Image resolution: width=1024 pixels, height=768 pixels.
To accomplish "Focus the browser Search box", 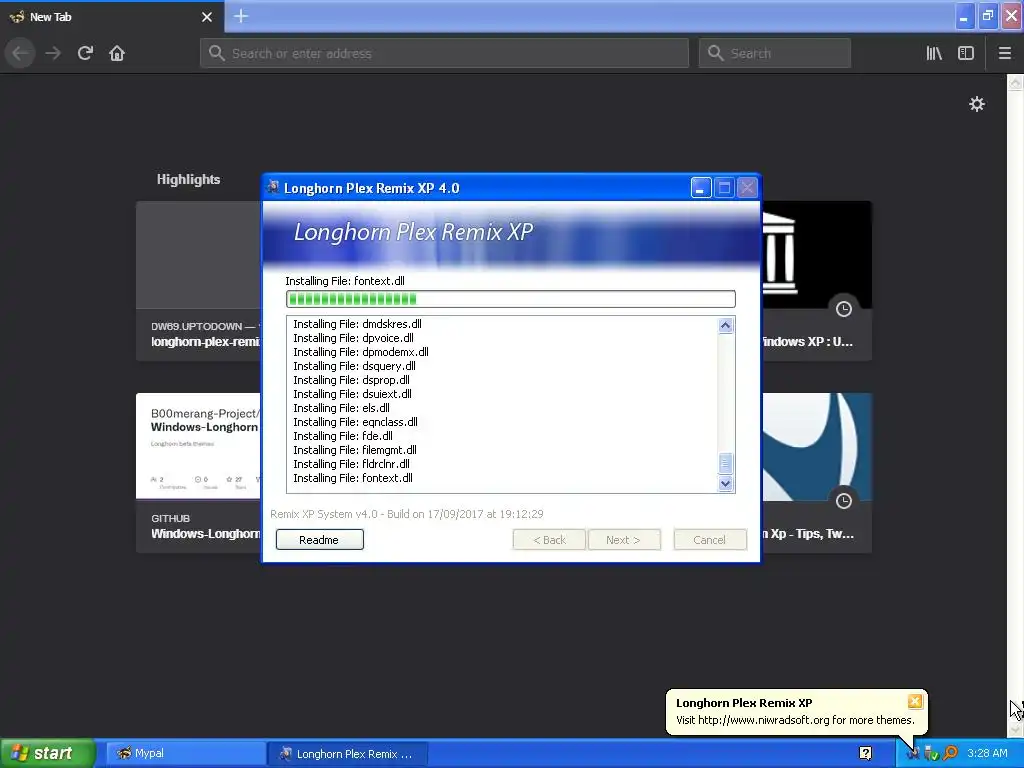I will pyautogui.click(x=775, y=53).
